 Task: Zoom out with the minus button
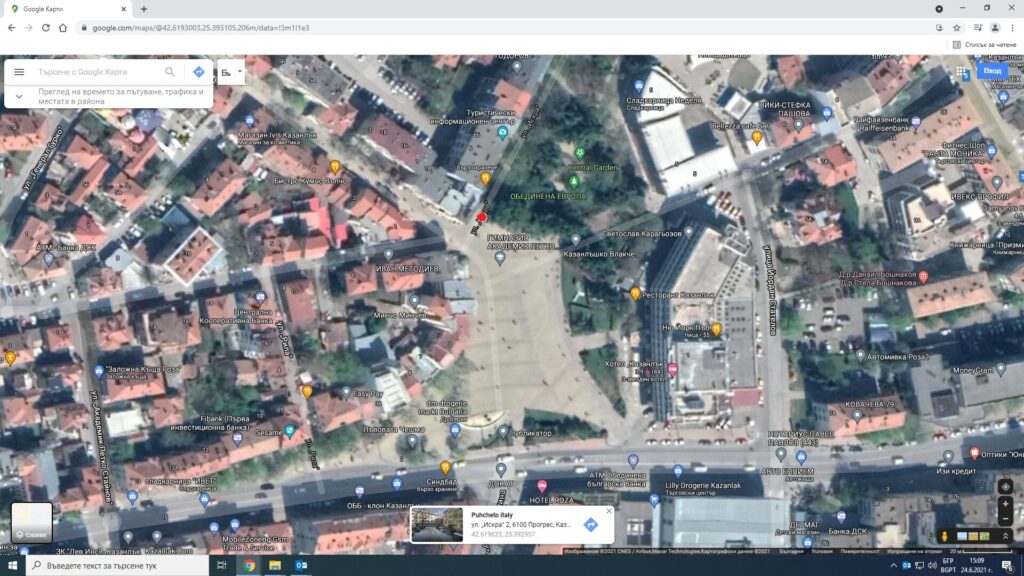click(1006, 519)
